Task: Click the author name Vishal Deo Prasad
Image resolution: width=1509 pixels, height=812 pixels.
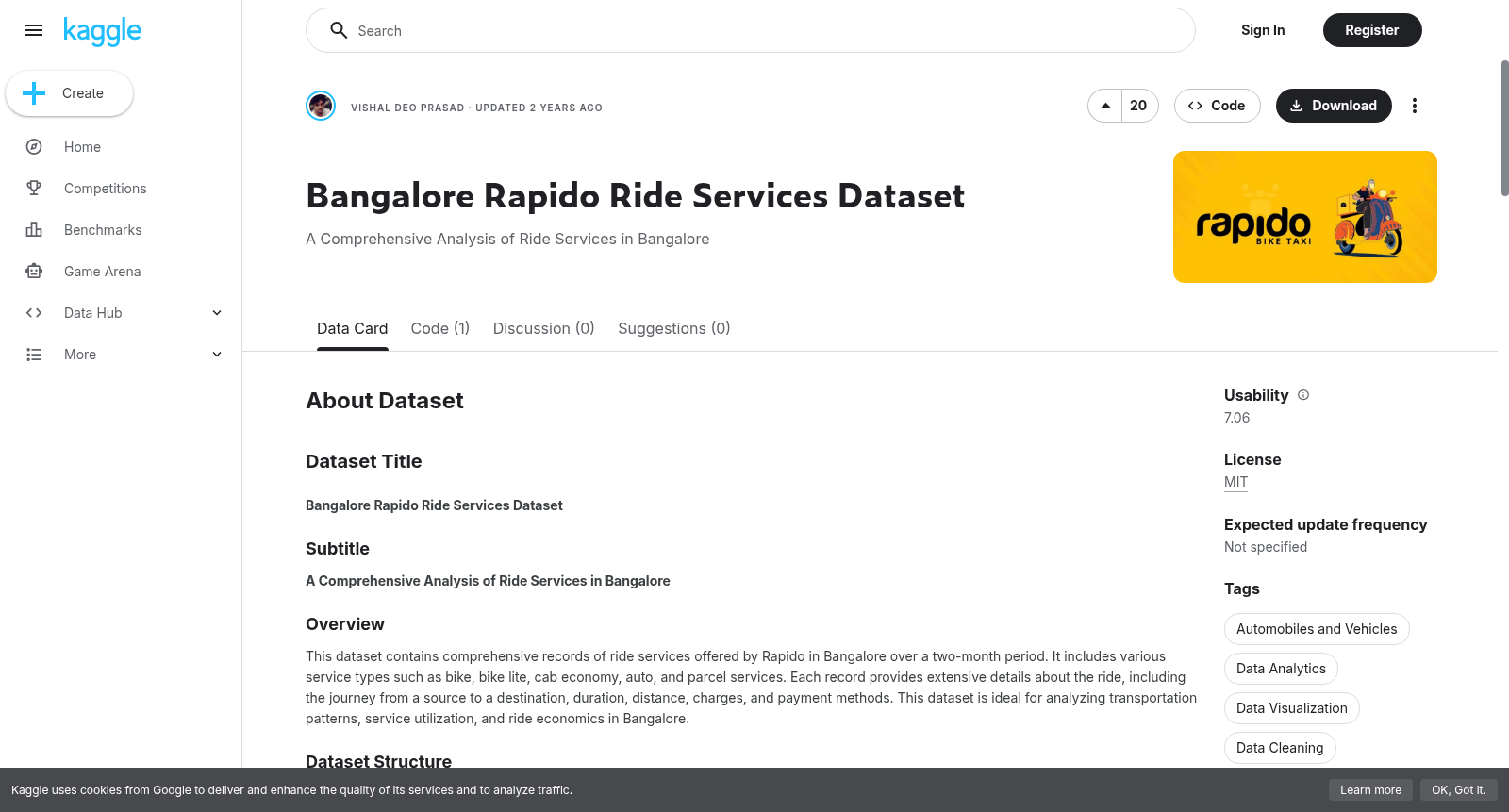Action: click(x=407, y=108)
